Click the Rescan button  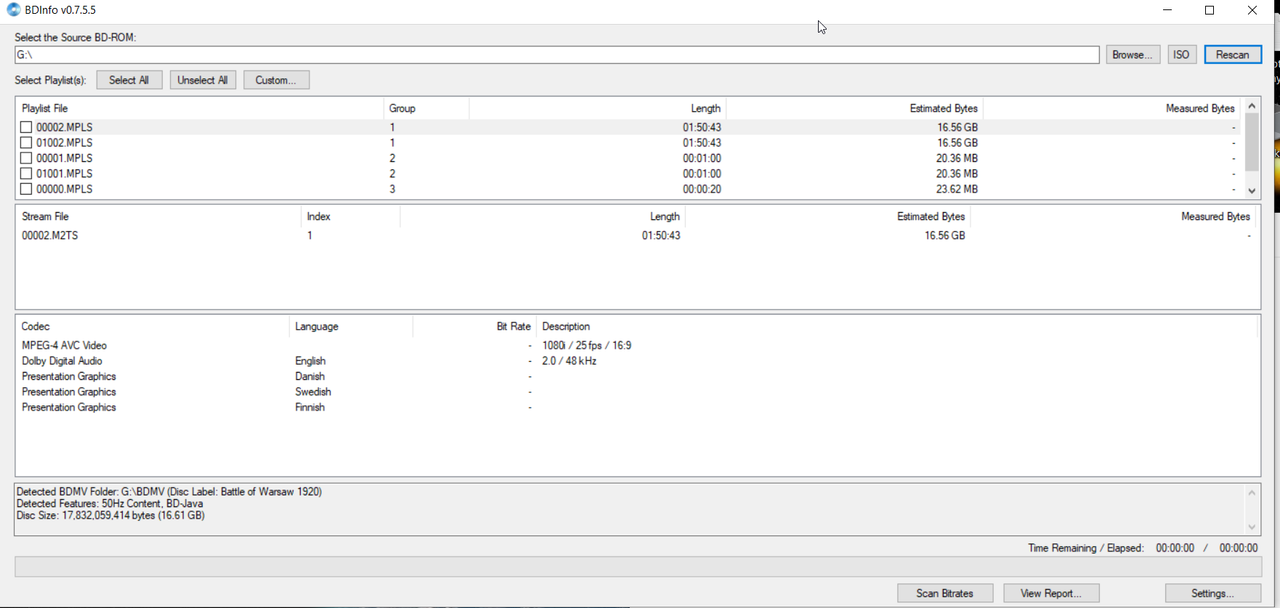(1232, 55)
